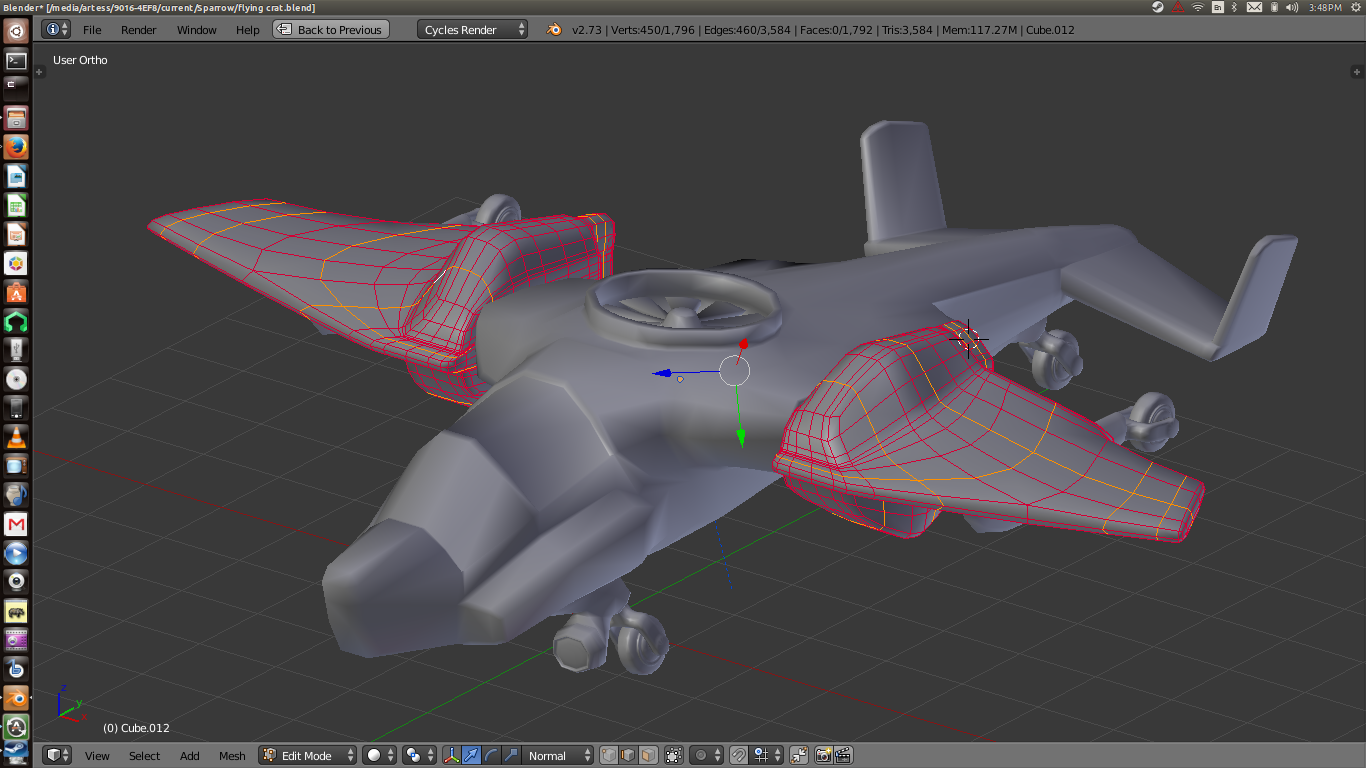Switch to face select mode
This screenshot has height=768, width=1366.
coord(648,756)
